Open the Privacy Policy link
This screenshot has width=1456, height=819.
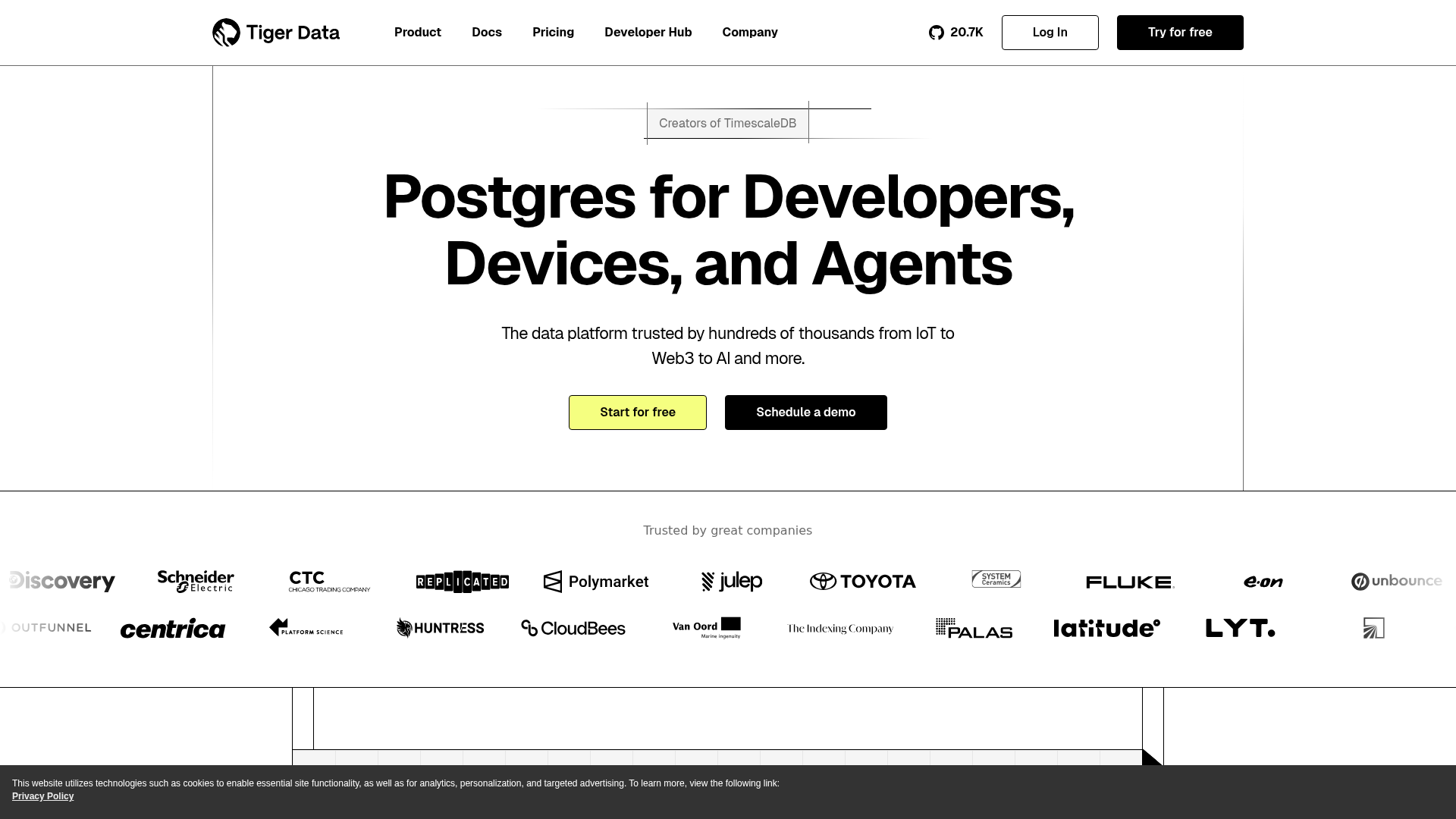tap(42, 796)
